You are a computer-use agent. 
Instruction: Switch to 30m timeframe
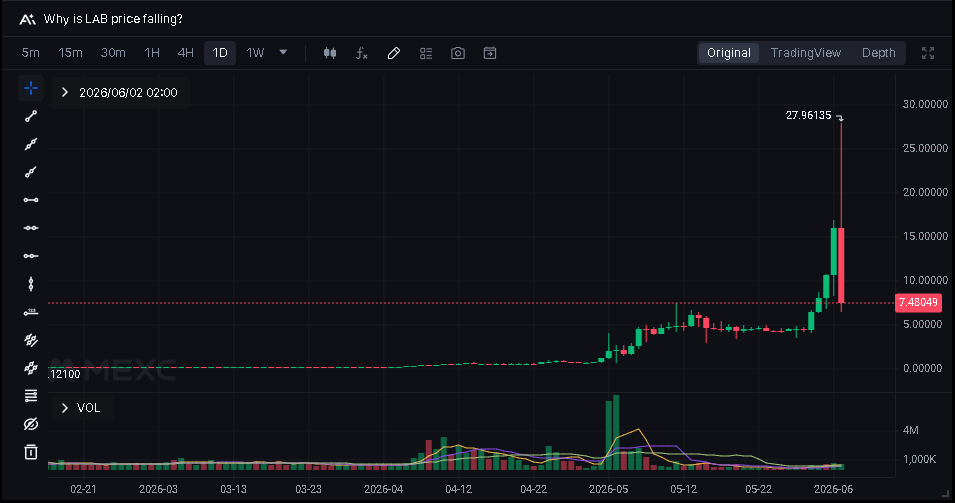pos(113,53)
